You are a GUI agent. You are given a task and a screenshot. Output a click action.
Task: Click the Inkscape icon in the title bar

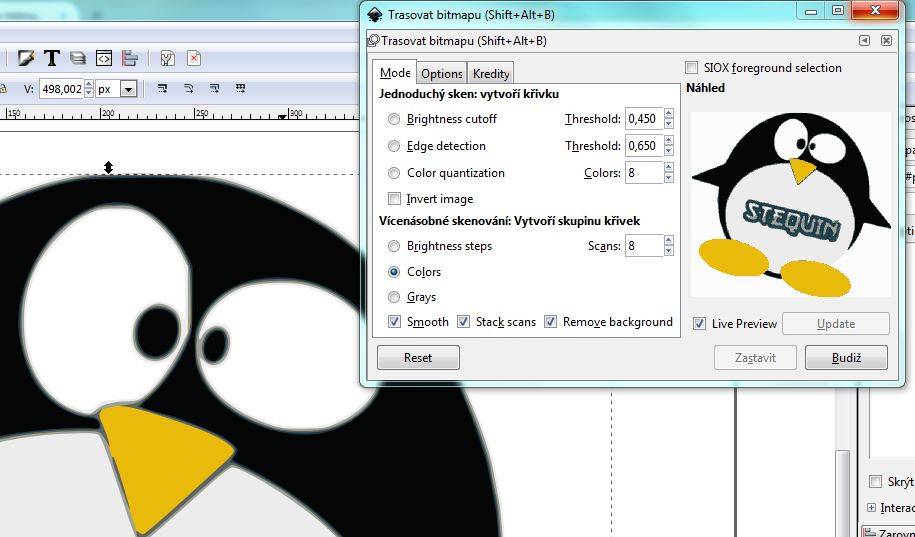click(375, 15)
